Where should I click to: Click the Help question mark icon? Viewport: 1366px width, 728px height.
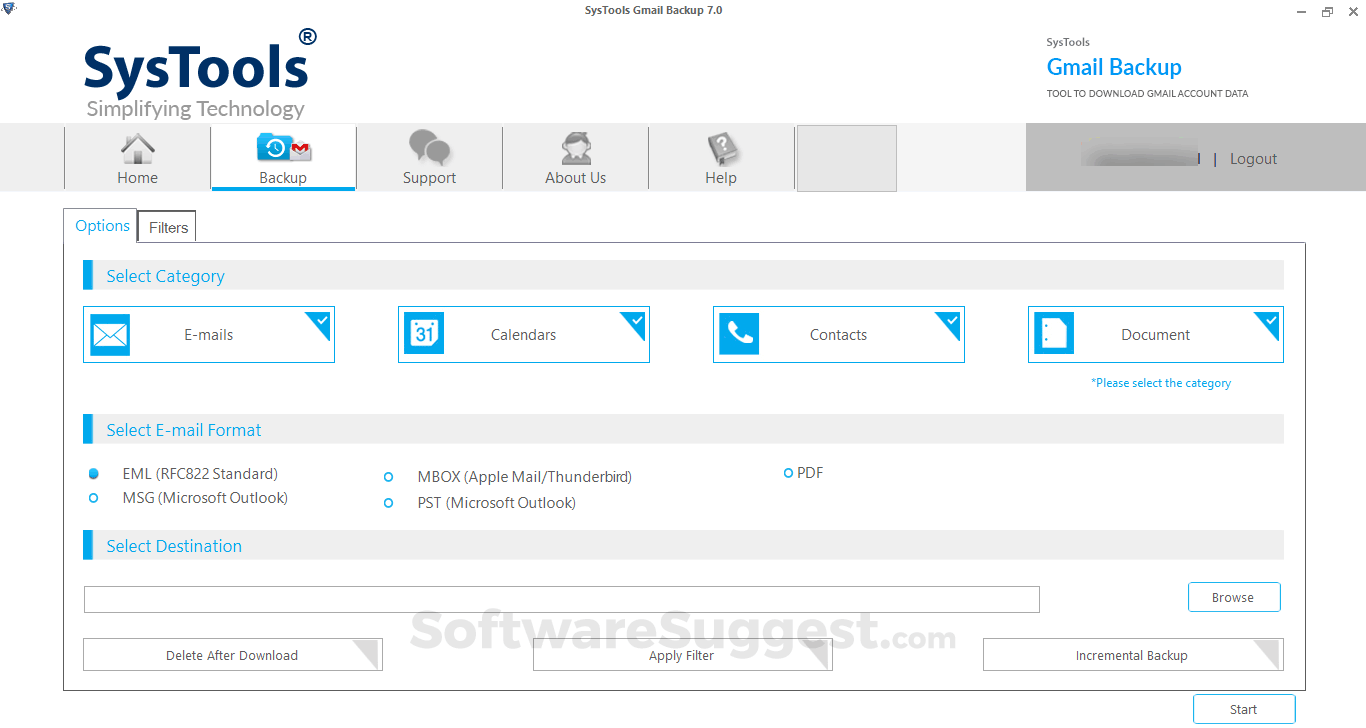(x=721, y=147)
